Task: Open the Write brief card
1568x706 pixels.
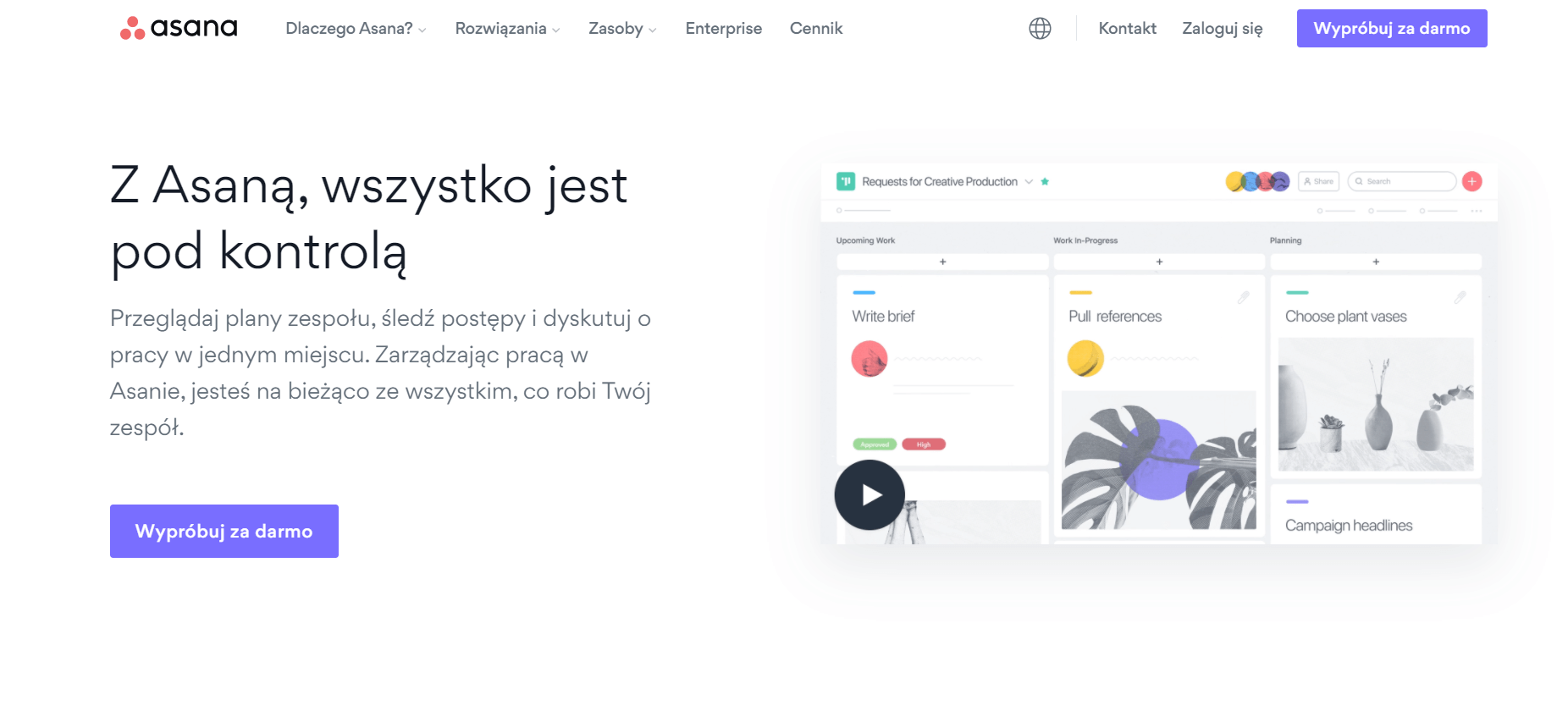Action: pos(942,370)
